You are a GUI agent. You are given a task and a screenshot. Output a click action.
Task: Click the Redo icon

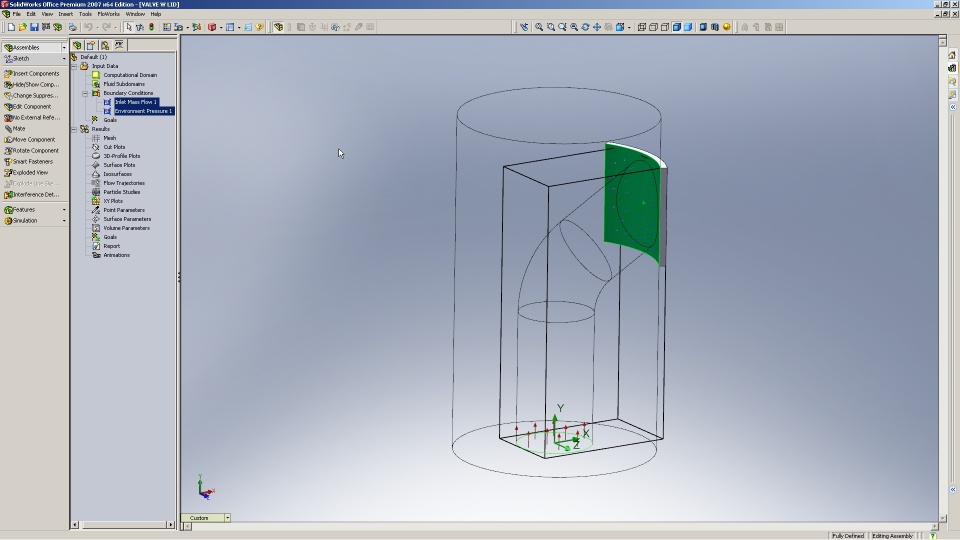[107, 27]
